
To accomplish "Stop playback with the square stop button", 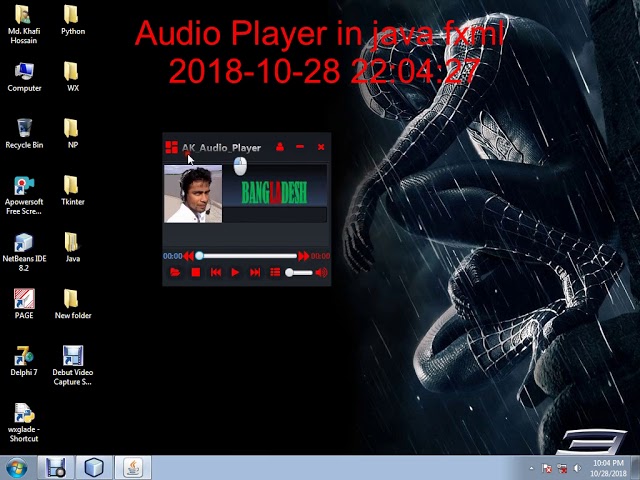I will click(x=196, y=272).
